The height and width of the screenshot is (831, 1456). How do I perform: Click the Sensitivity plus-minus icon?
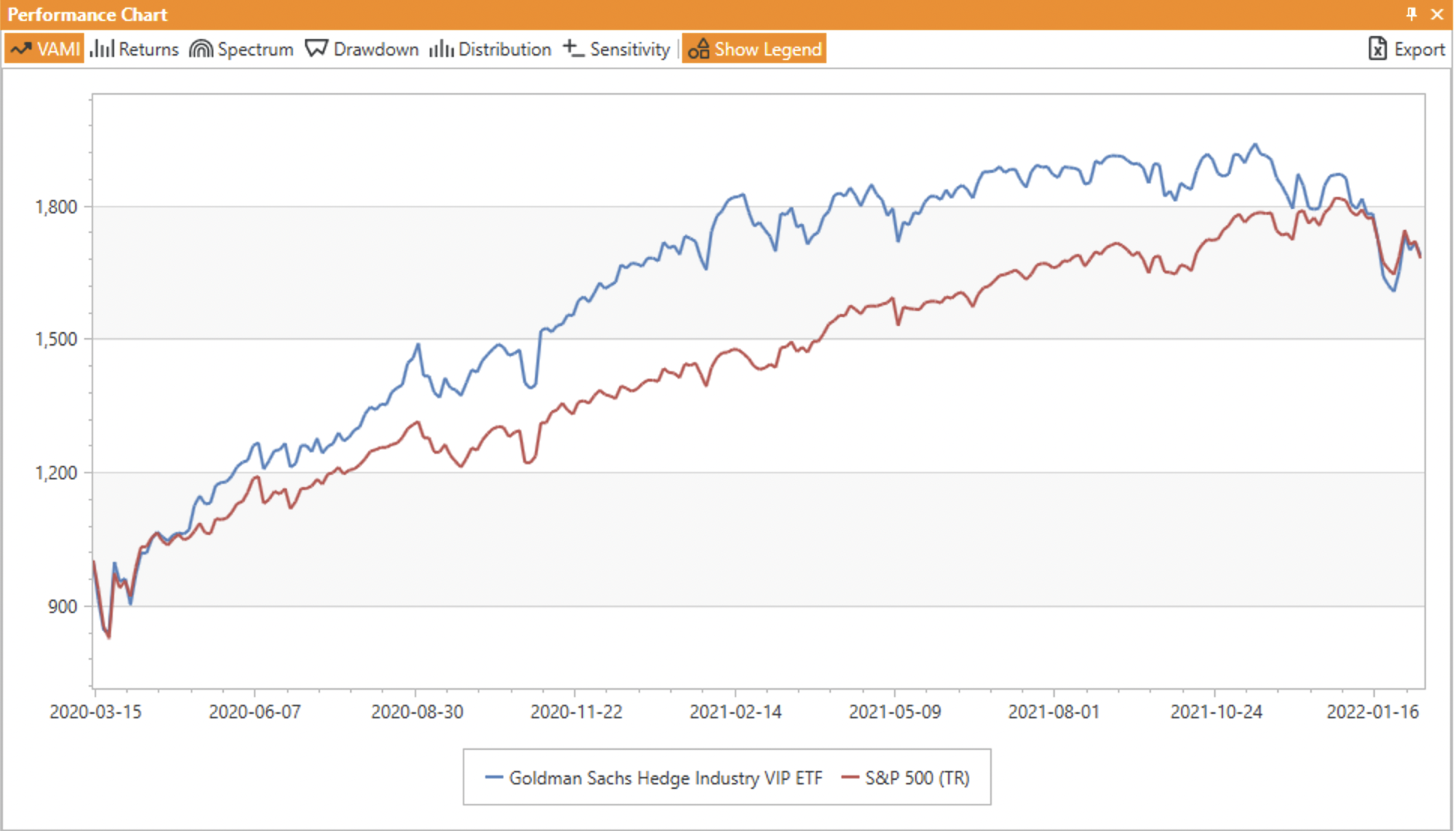[573, 49]
